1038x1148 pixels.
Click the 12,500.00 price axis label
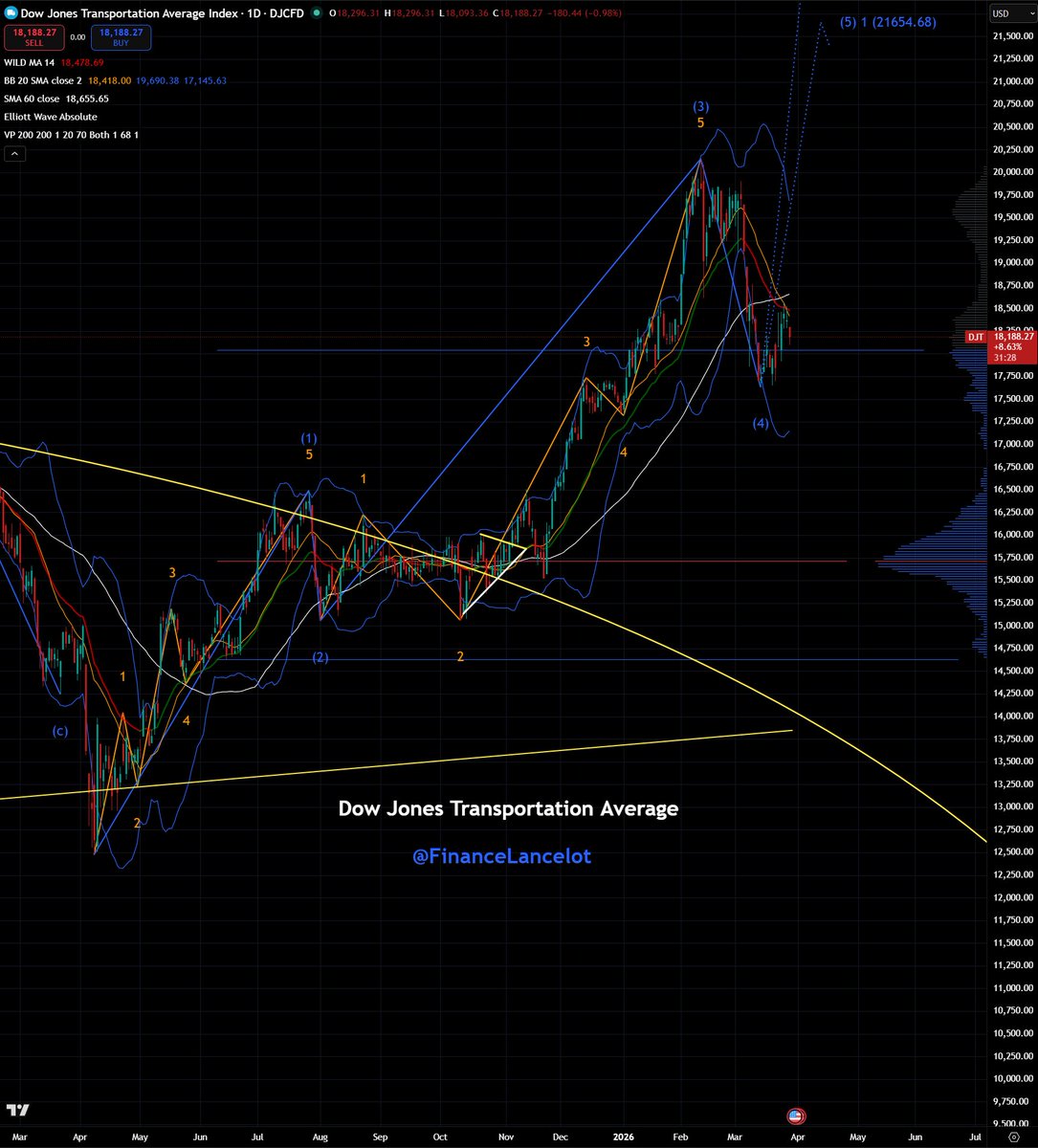pos(1013,851)
